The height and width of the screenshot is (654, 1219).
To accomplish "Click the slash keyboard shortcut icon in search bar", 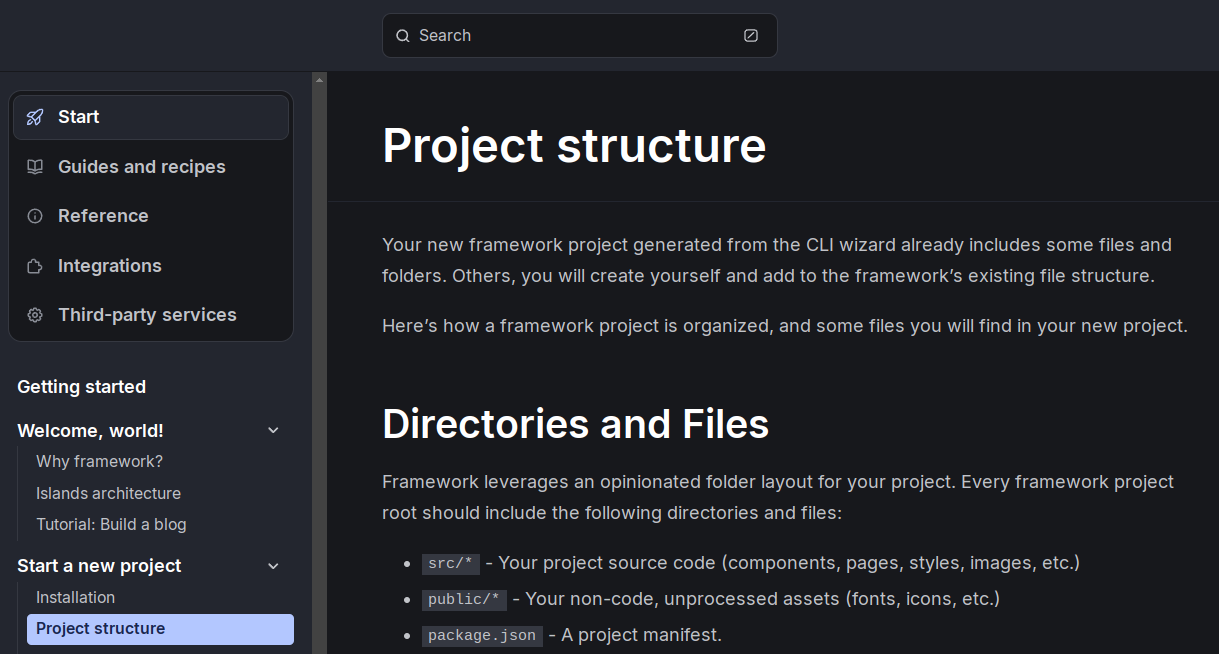I will (x=750, y=35).
